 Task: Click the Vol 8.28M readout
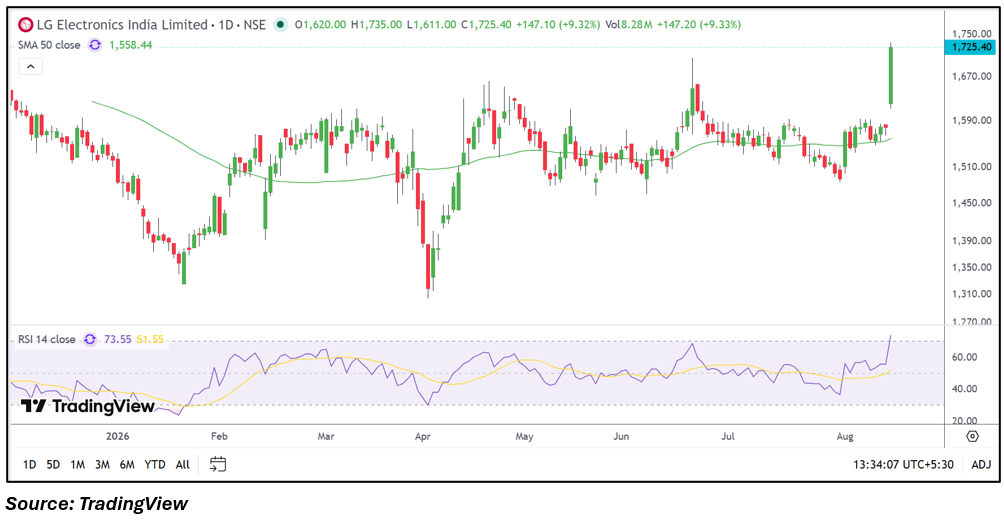pyautogui.click(x=629, y=25)
